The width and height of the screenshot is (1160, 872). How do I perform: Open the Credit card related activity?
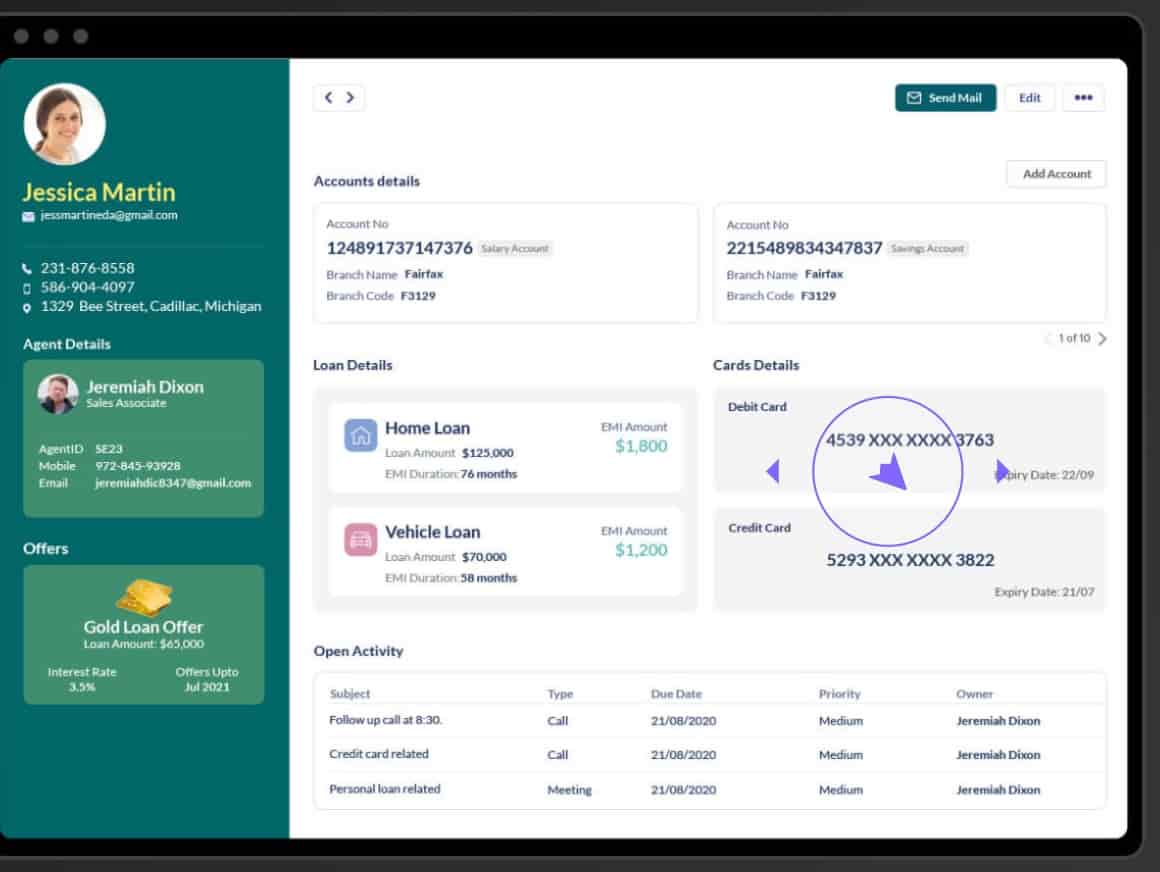(379, 754)
